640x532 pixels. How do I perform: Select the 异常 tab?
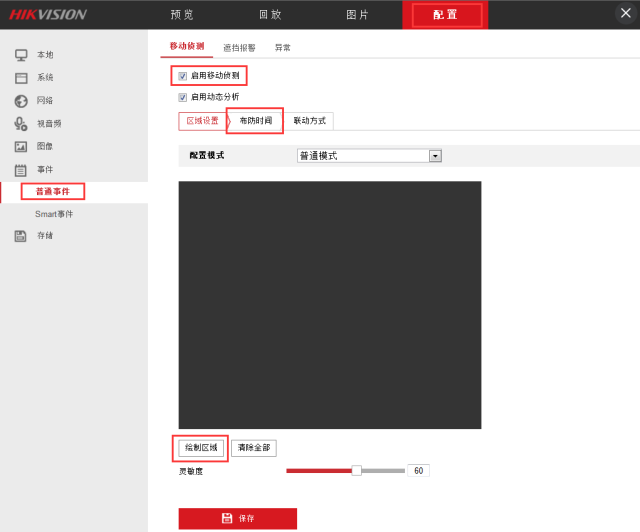click(x=282, y=48)
